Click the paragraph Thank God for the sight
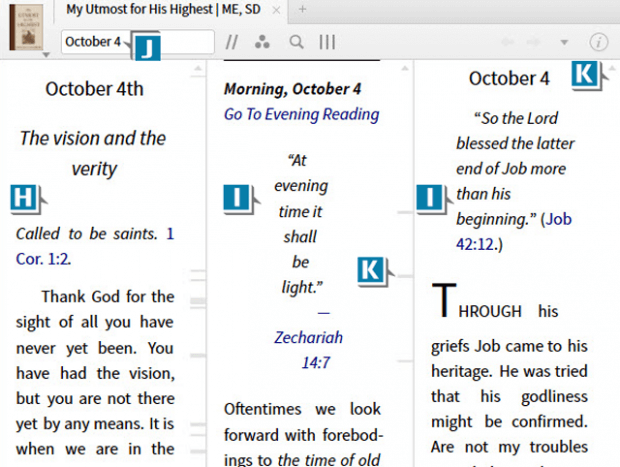Screen dimensions: 620x467 click(x=95, y=372)
